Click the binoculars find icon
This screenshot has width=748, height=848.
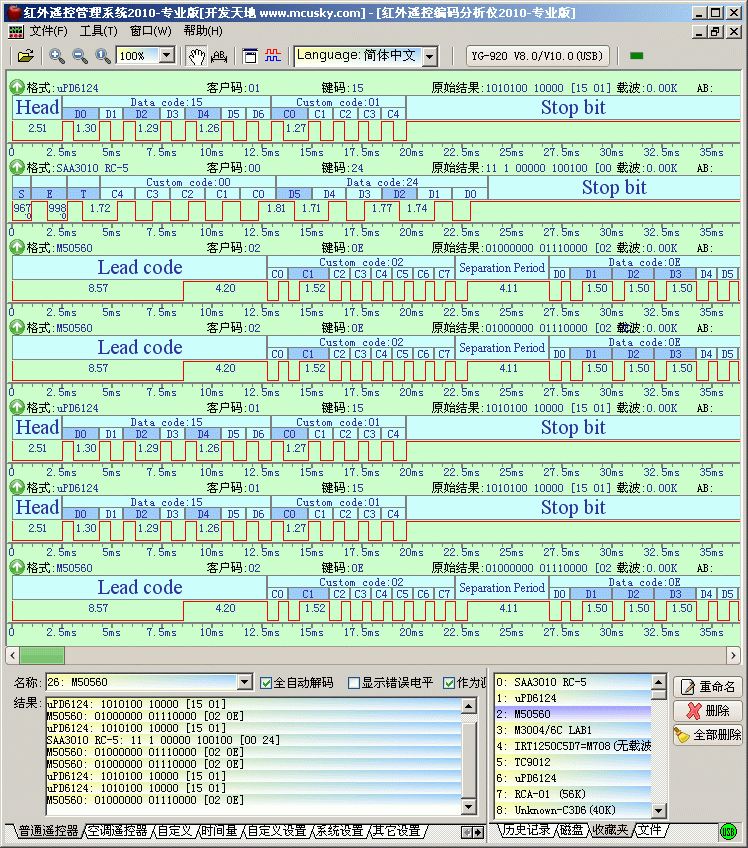[x=220, y=56]
